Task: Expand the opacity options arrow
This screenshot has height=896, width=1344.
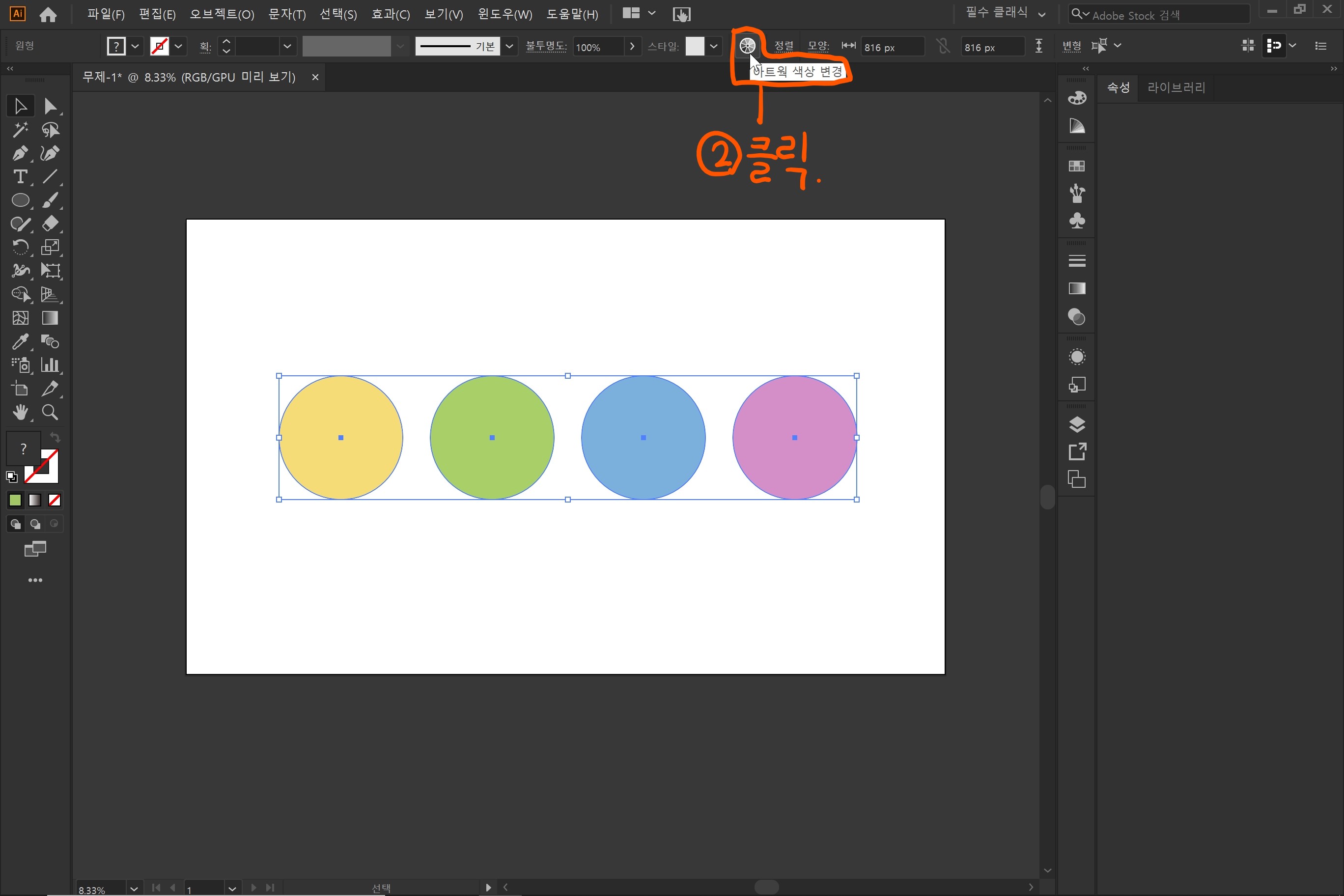Action: point(632,46)
